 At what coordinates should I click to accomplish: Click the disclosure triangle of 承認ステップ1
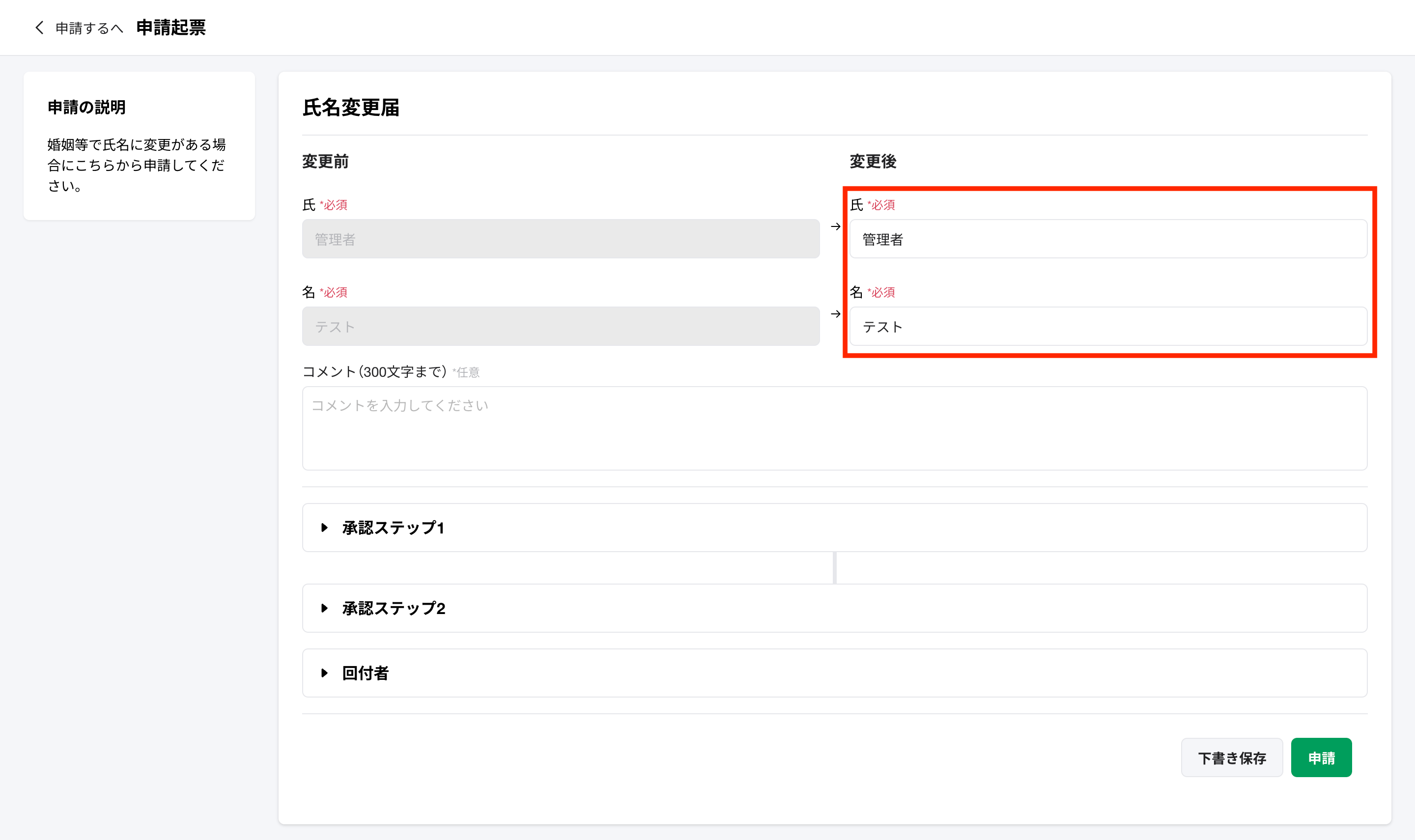click(324, 528)
